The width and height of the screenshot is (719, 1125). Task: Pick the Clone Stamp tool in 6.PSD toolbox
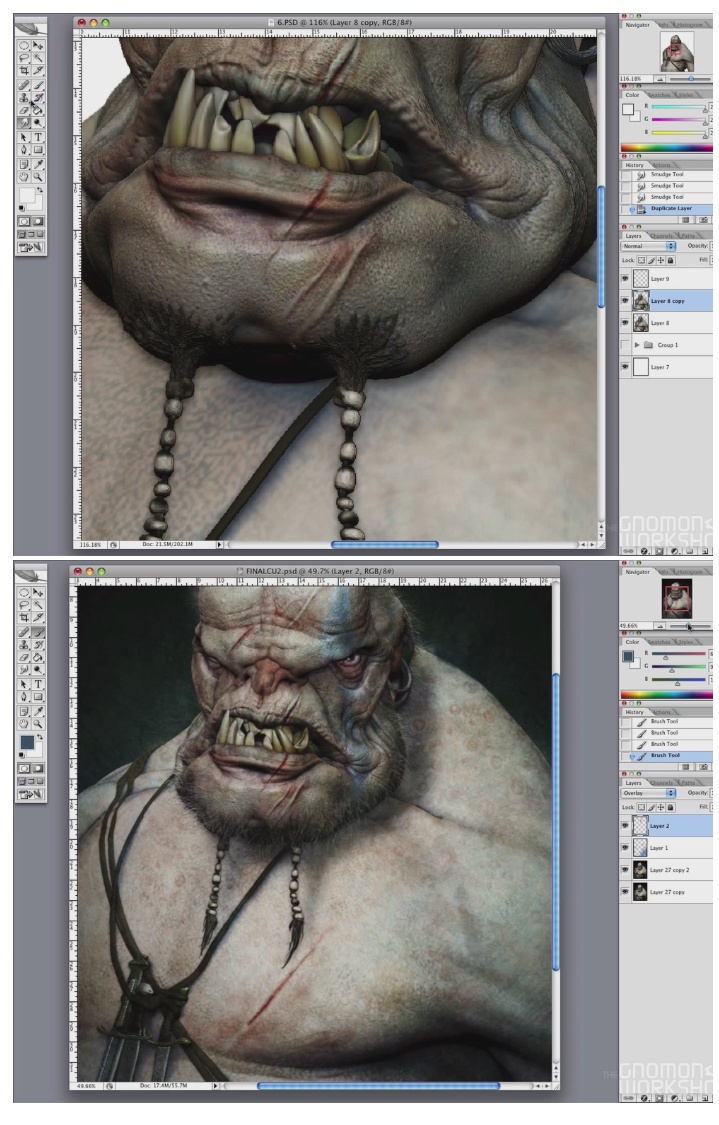pos(25,98)
